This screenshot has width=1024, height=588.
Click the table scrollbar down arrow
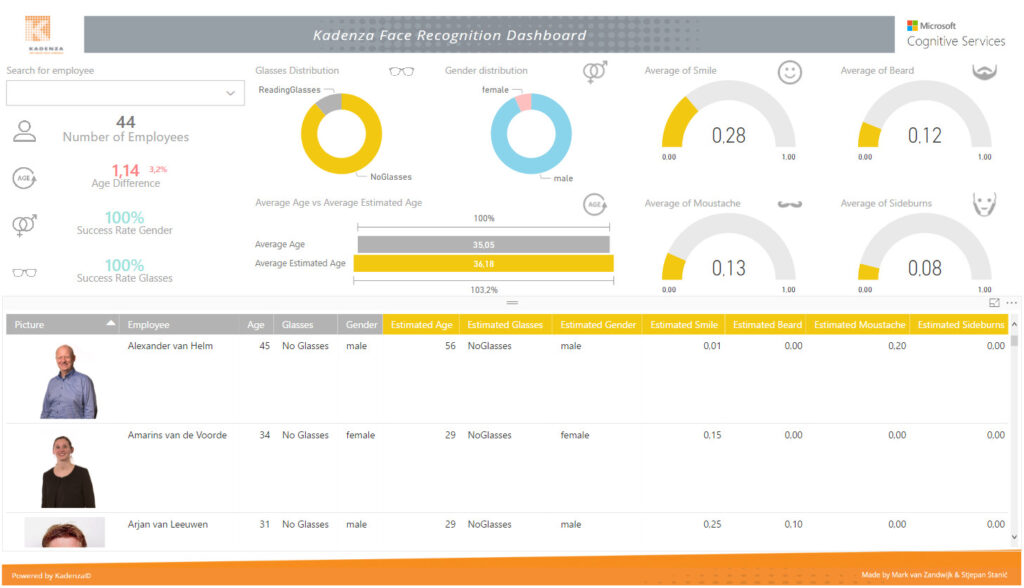point(1014,537)
